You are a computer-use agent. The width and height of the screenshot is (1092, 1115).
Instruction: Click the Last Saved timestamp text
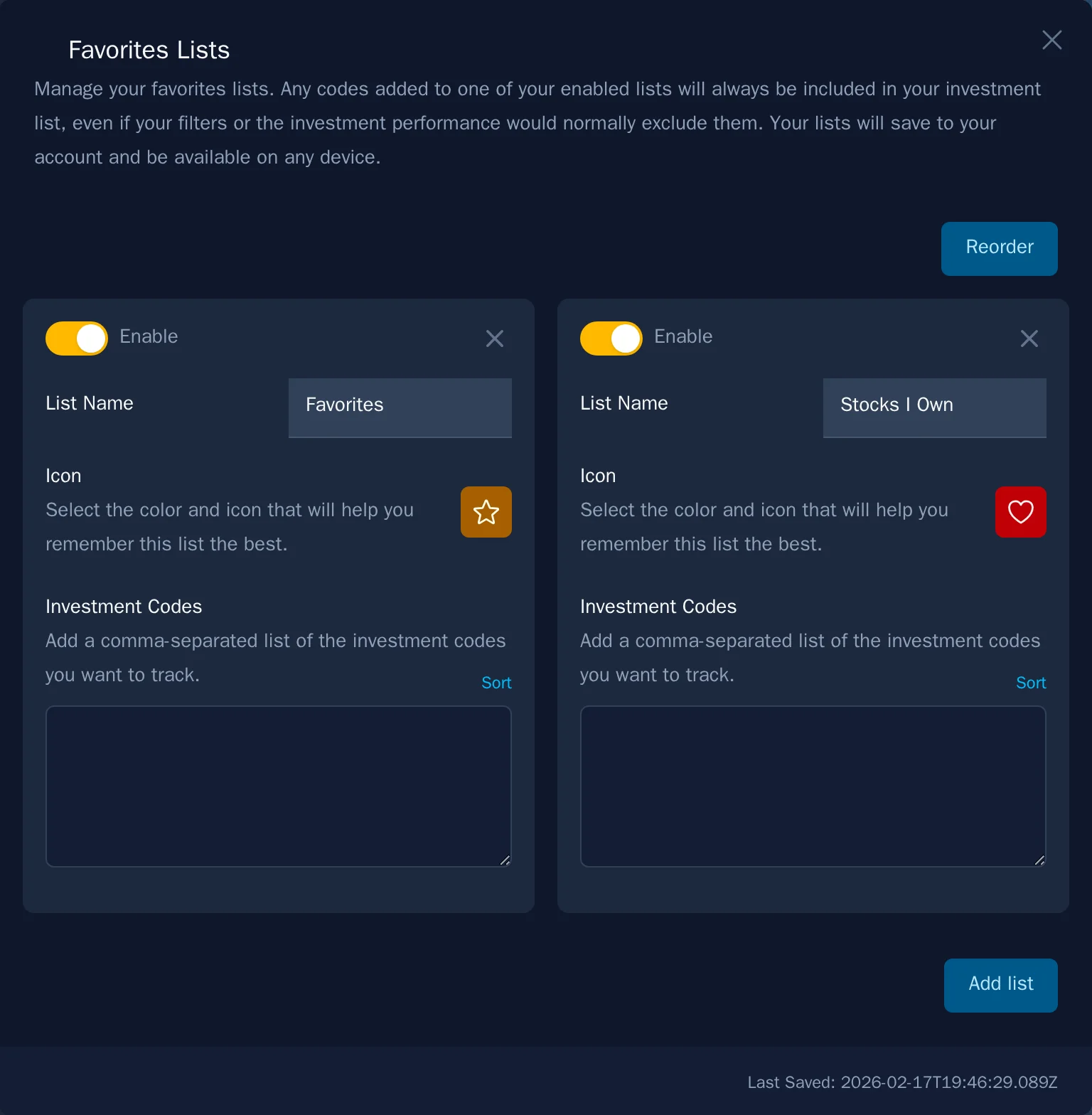(x=902, y=1082)
